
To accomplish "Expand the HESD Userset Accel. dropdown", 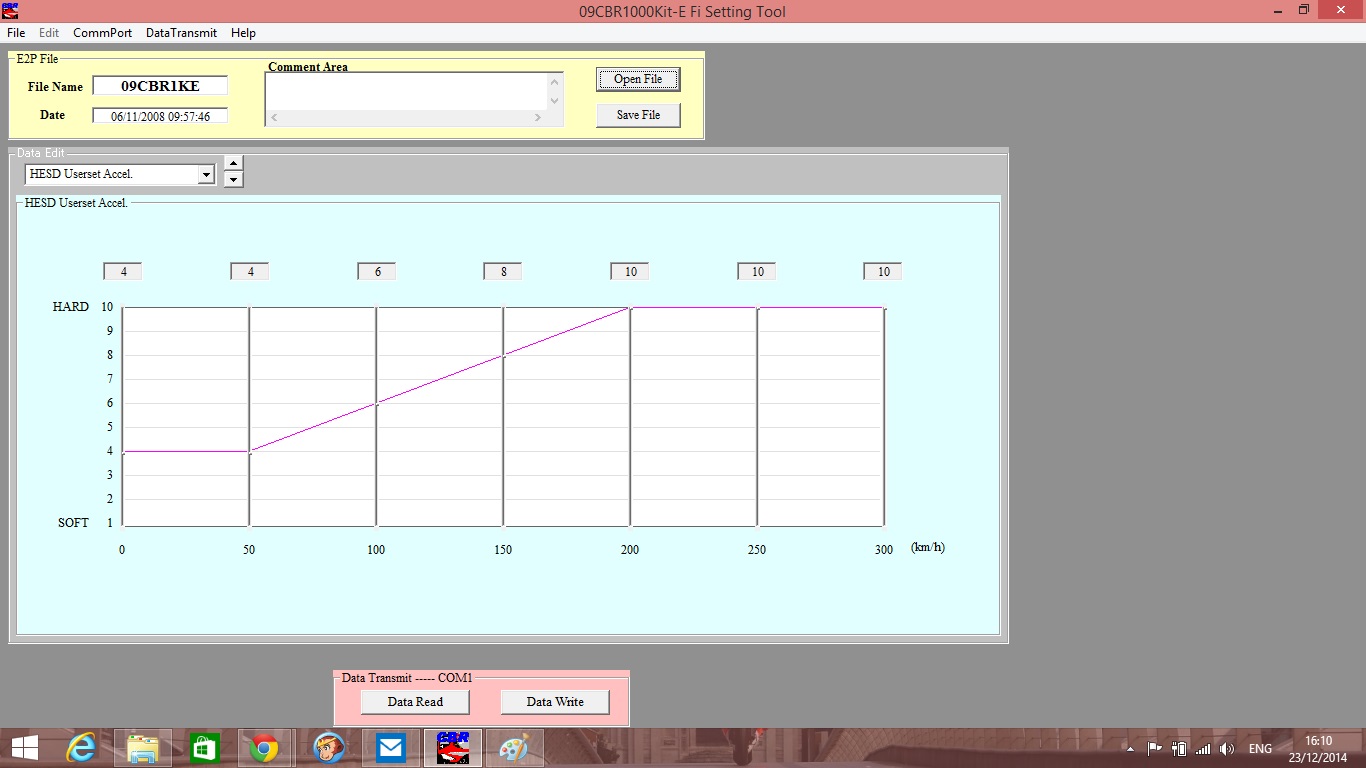I will (x=206, y=174).
